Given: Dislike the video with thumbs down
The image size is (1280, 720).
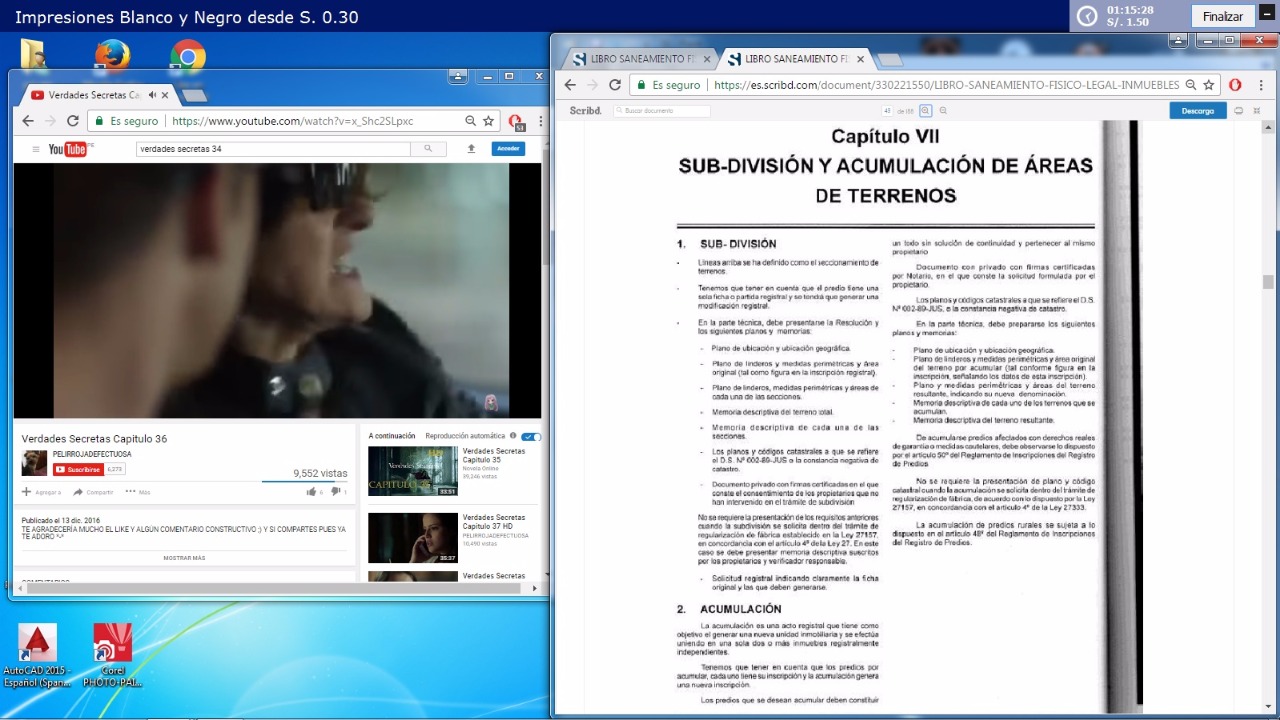Looking at the screenshot, I should click(336, 491).
